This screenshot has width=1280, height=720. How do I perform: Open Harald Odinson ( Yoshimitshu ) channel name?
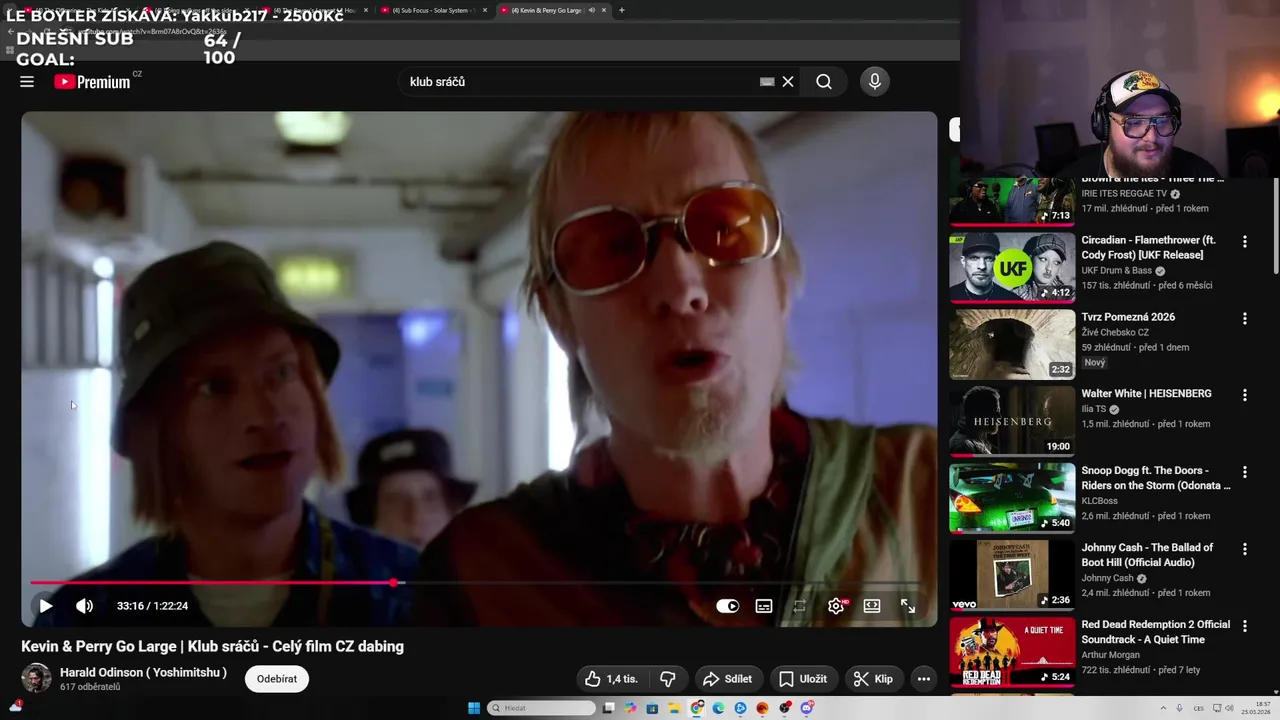coord(143,672)
